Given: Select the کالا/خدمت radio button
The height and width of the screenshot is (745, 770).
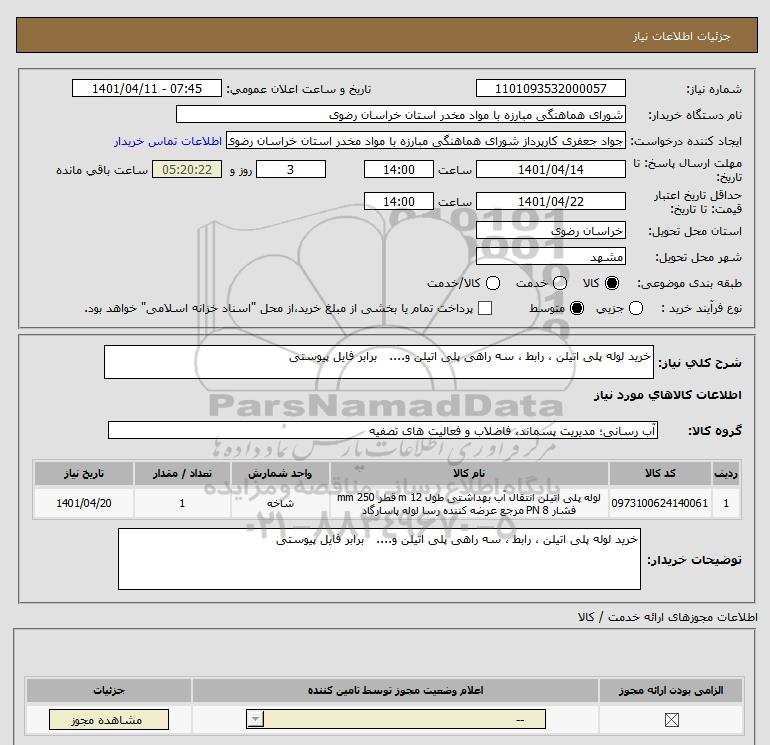Looking at the screenshot, I should pos(493,283).
